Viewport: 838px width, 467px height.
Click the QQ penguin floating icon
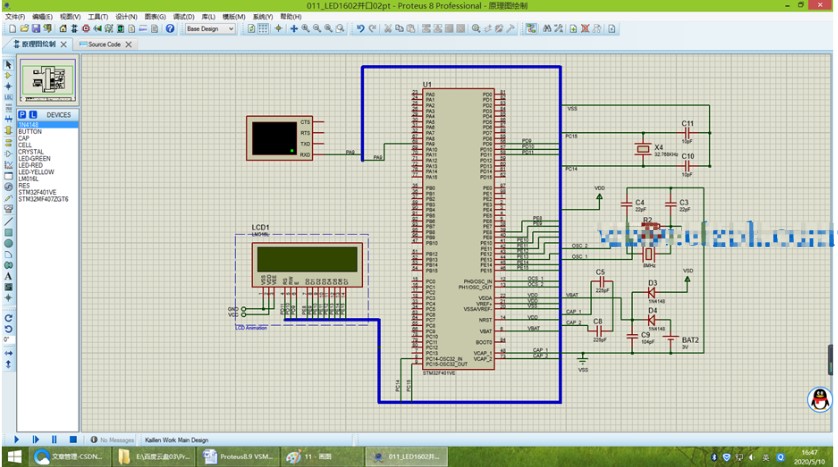820,400
